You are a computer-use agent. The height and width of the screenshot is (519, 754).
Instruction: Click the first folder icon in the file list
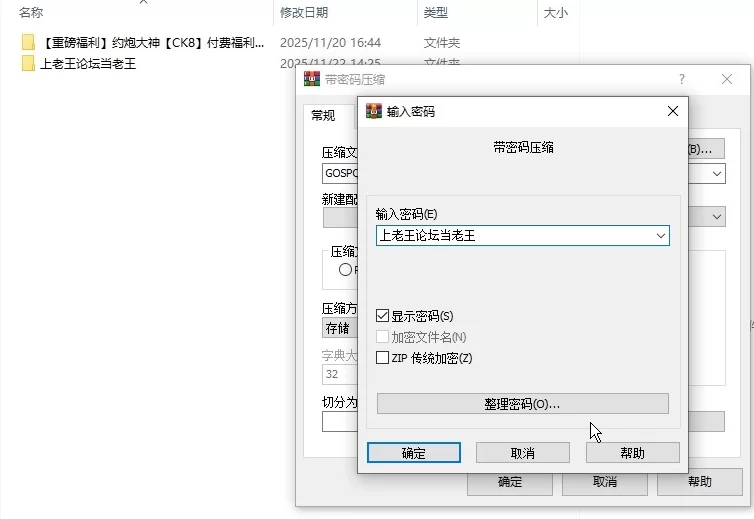tap(28, 43)
